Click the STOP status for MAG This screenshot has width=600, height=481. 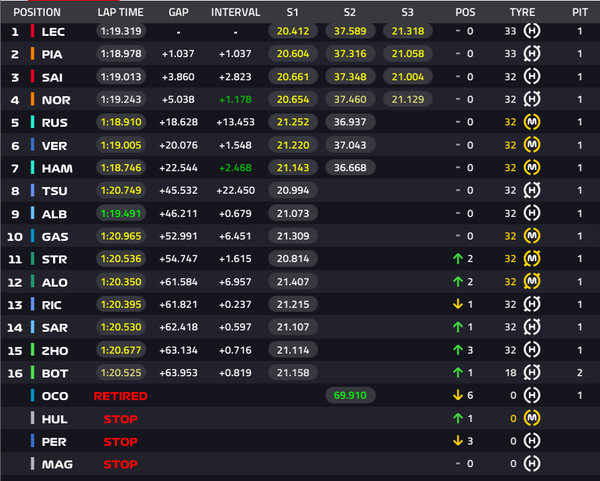tap(121, 464)
